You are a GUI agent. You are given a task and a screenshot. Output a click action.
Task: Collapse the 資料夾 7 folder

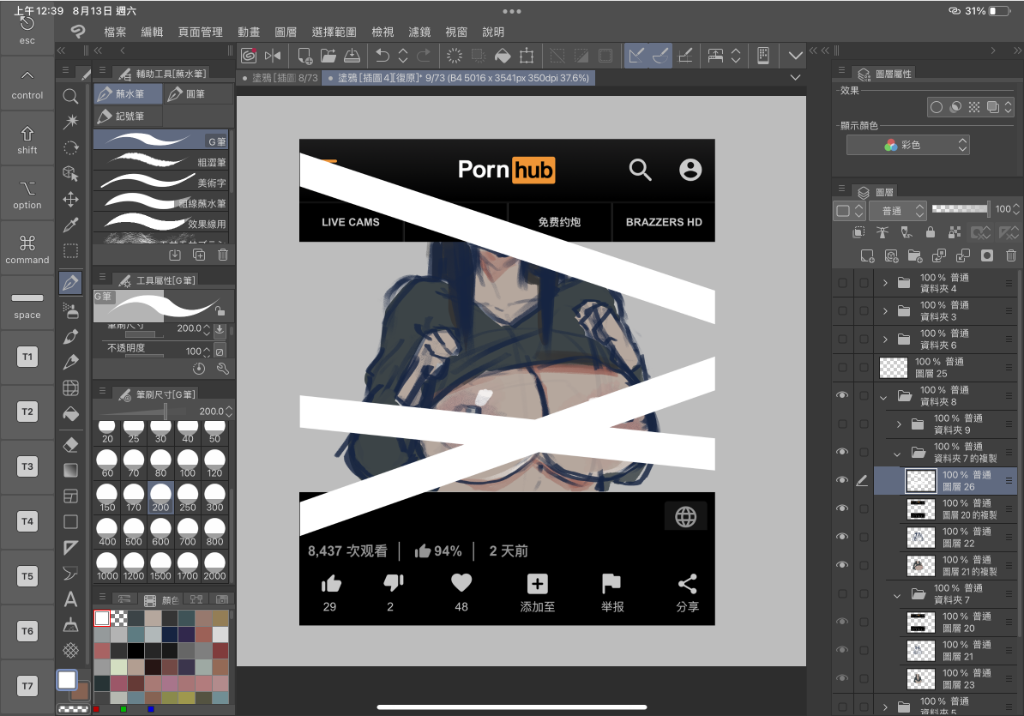897,594
